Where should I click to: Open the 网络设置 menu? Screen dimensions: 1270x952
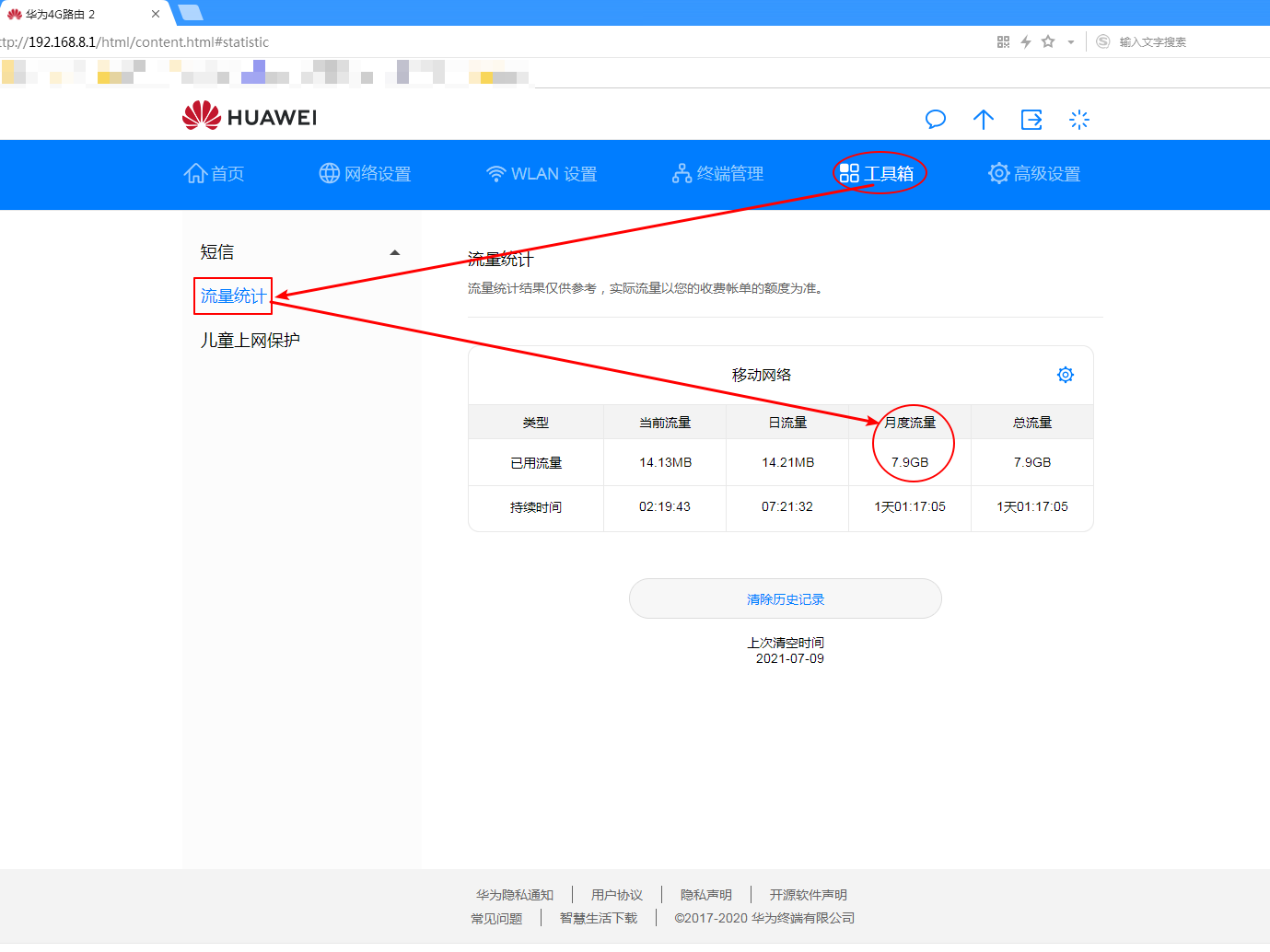click(365, 174)
